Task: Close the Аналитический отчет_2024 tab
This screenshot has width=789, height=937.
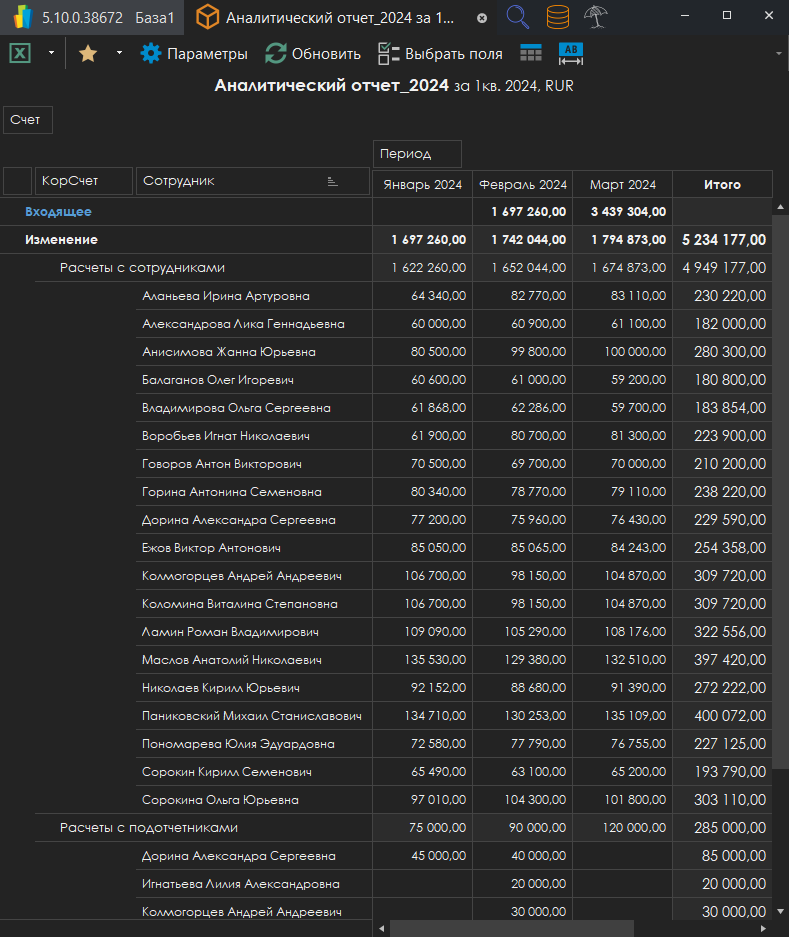Action: (x=482, y=18)
